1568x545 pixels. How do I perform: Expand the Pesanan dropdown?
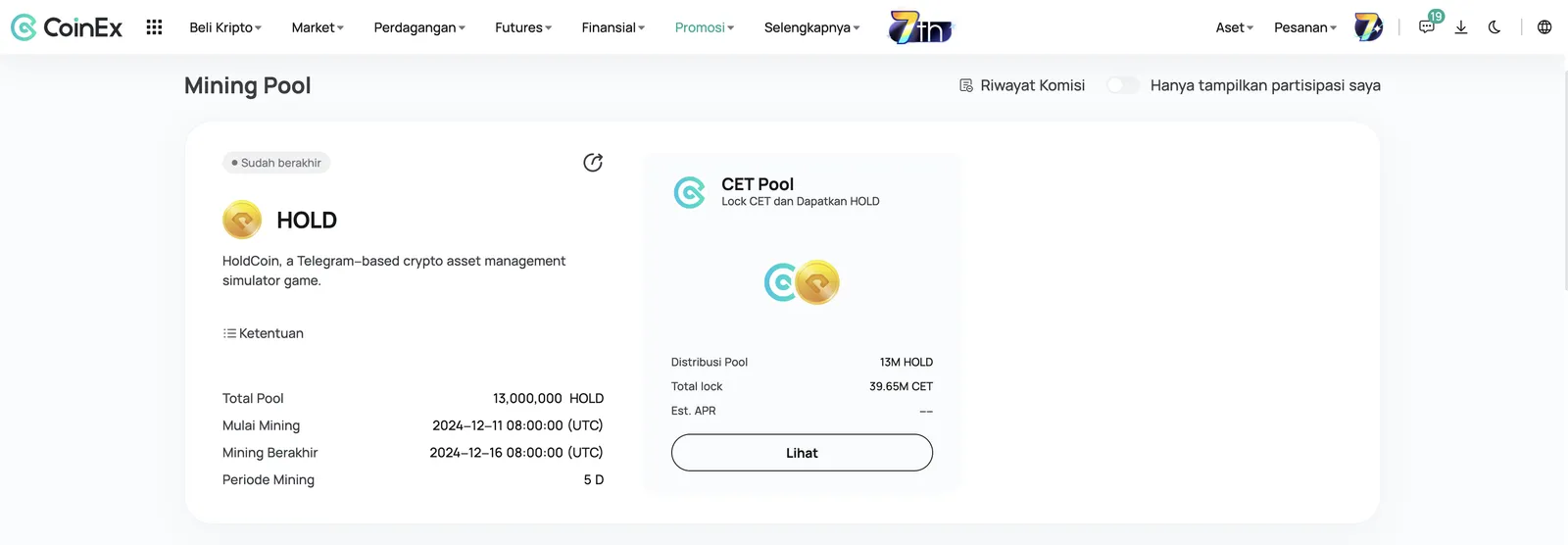tap(1305, 27)
